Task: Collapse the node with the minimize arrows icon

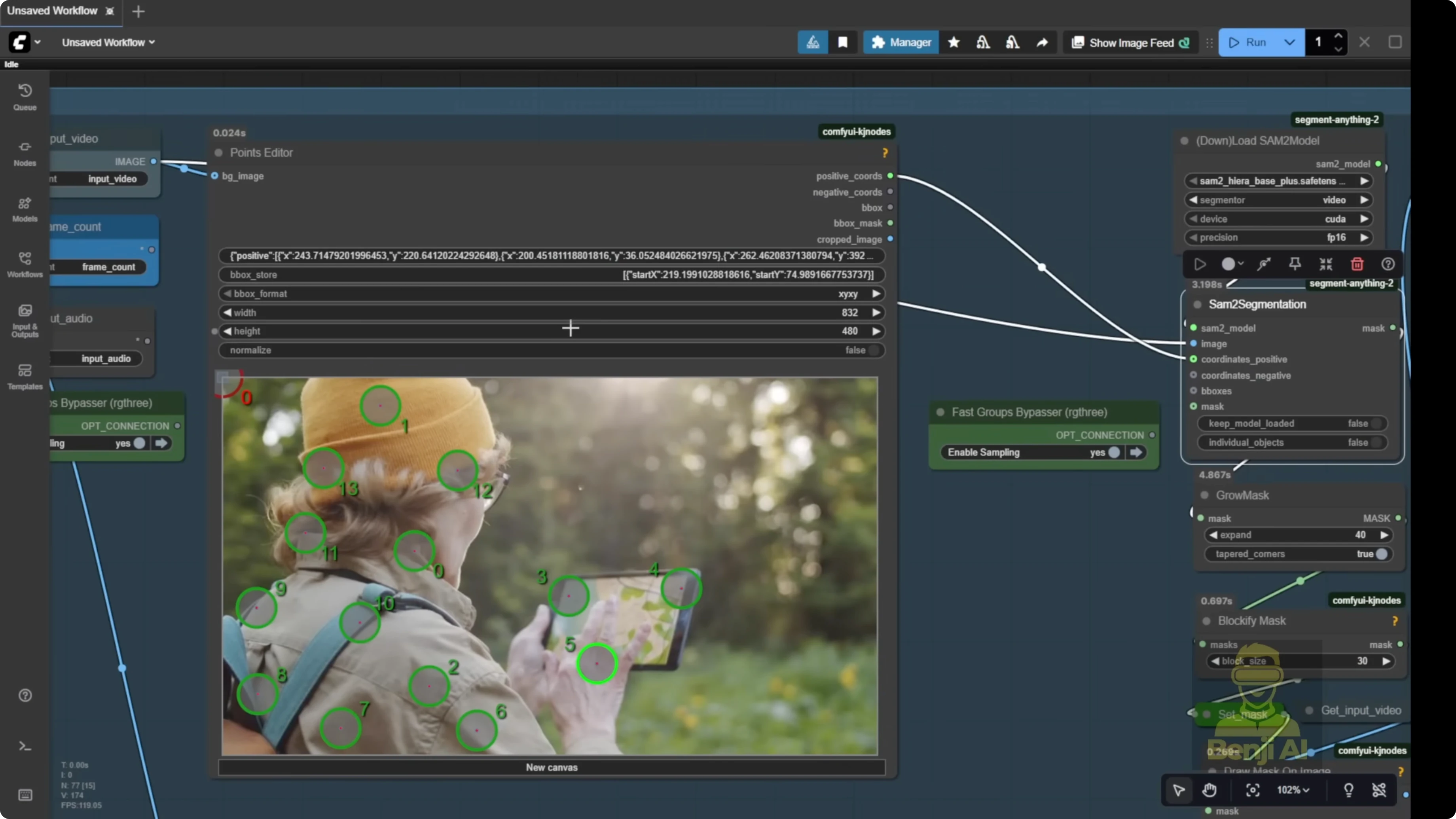Action: 1326,264
